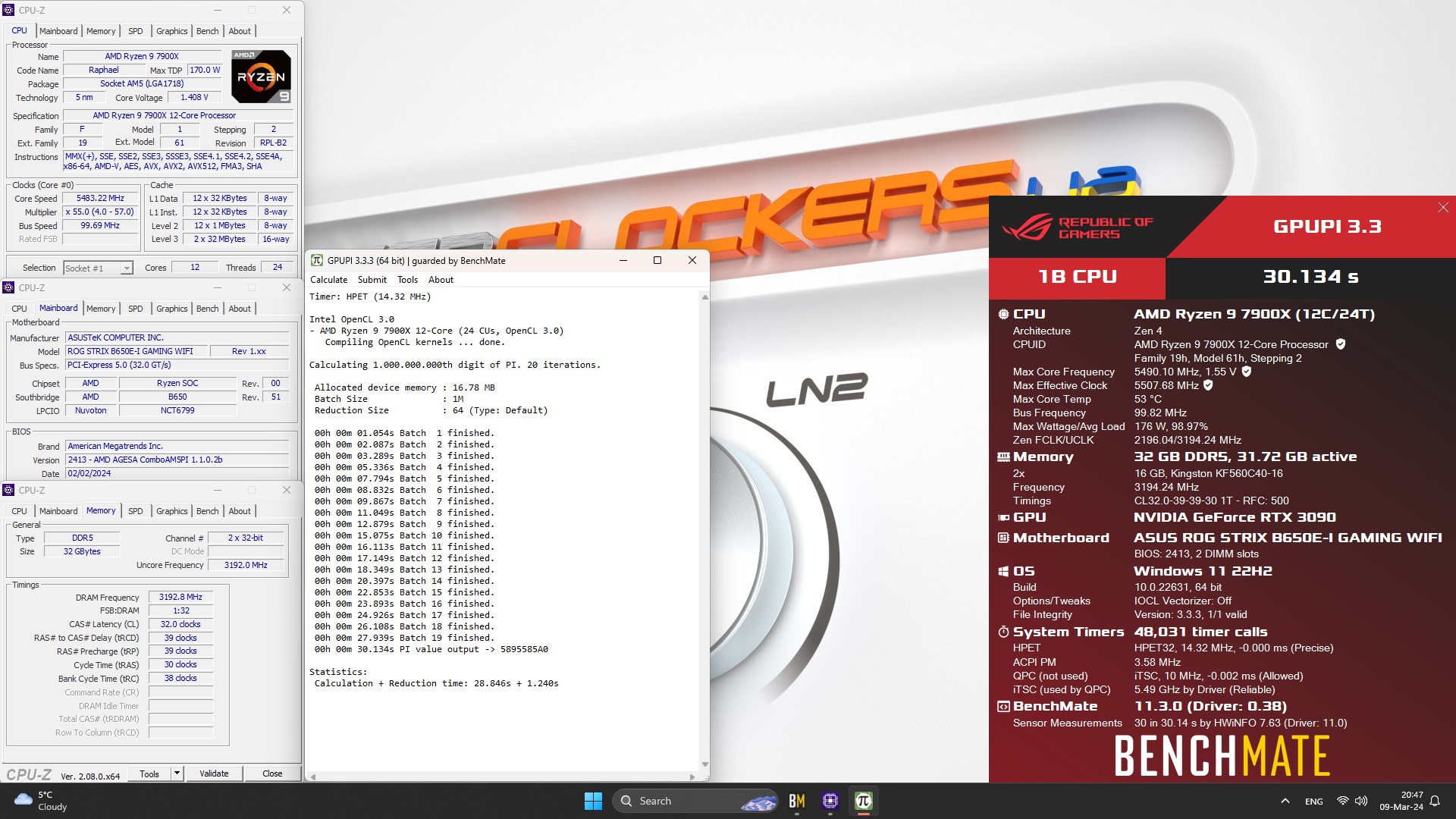The width and height of the screenshot is (1456, 819).
Task: Click the AMD Ryzen 9 logo in CPU-Z
Action: point(261,77)
